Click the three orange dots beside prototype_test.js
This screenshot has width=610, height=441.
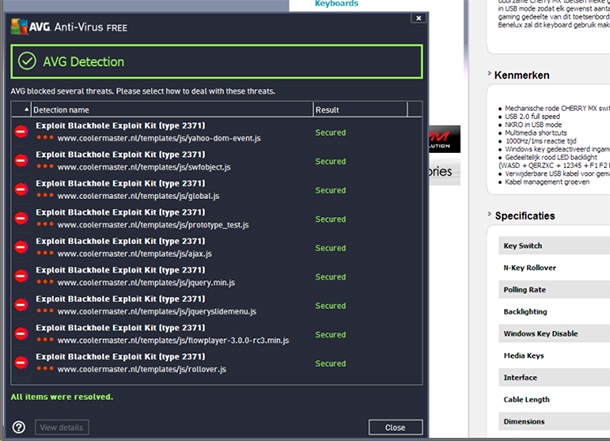(45, 224)
